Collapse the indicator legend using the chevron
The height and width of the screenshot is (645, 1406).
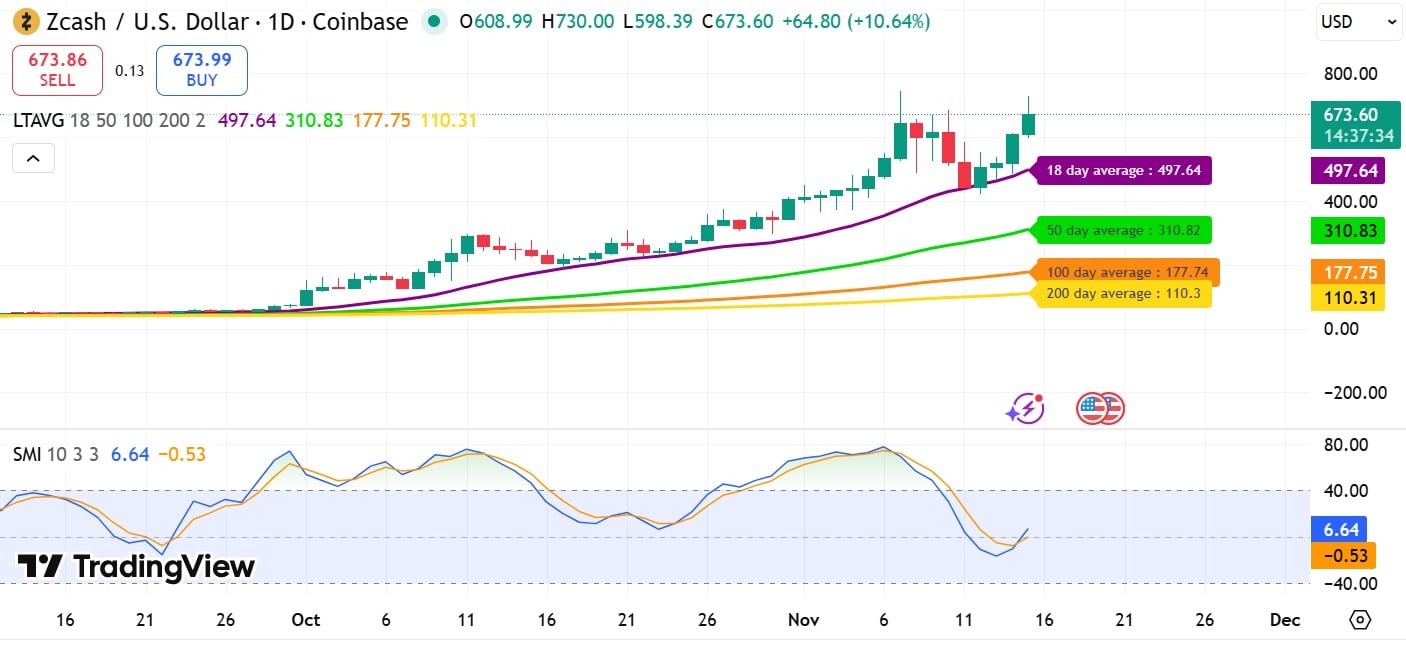pos(33,157)
